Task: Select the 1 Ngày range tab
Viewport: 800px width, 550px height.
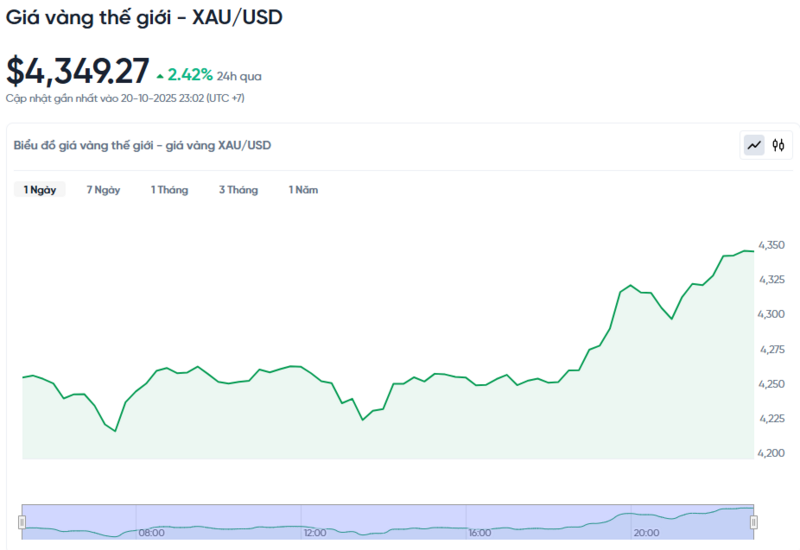Action: coord(40,190)
